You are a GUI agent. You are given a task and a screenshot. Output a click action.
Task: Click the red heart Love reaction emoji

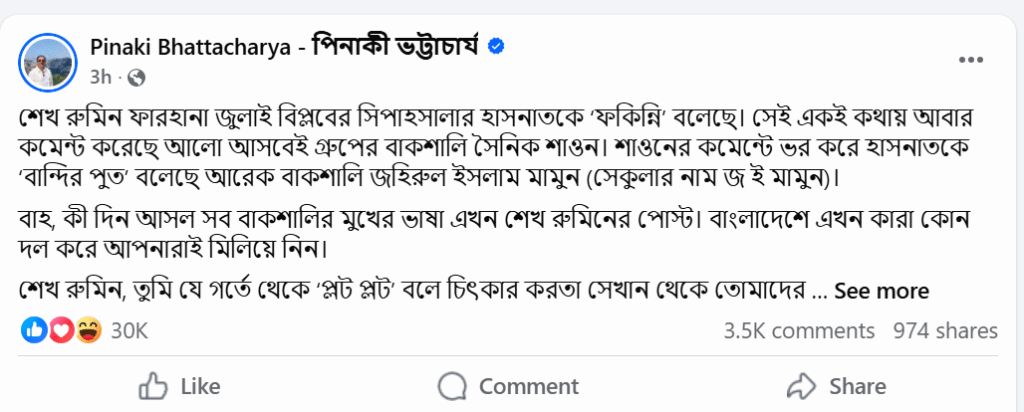tap(61, 330)
